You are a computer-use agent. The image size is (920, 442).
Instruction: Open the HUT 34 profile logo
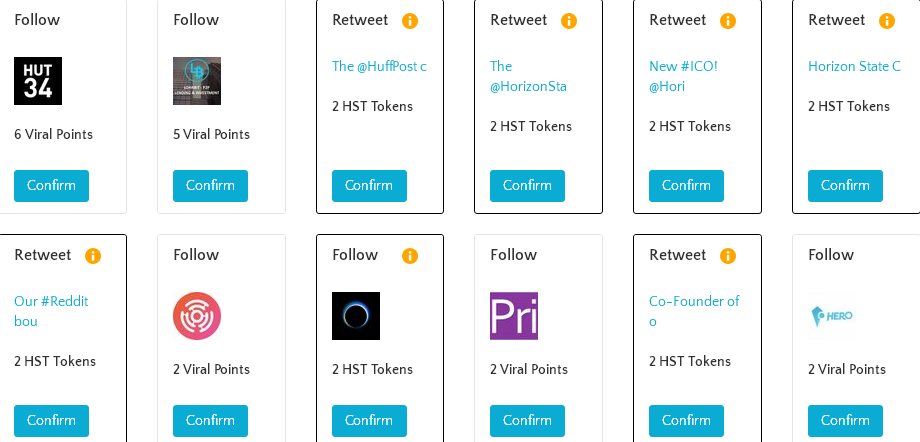(x=38, y=81)
